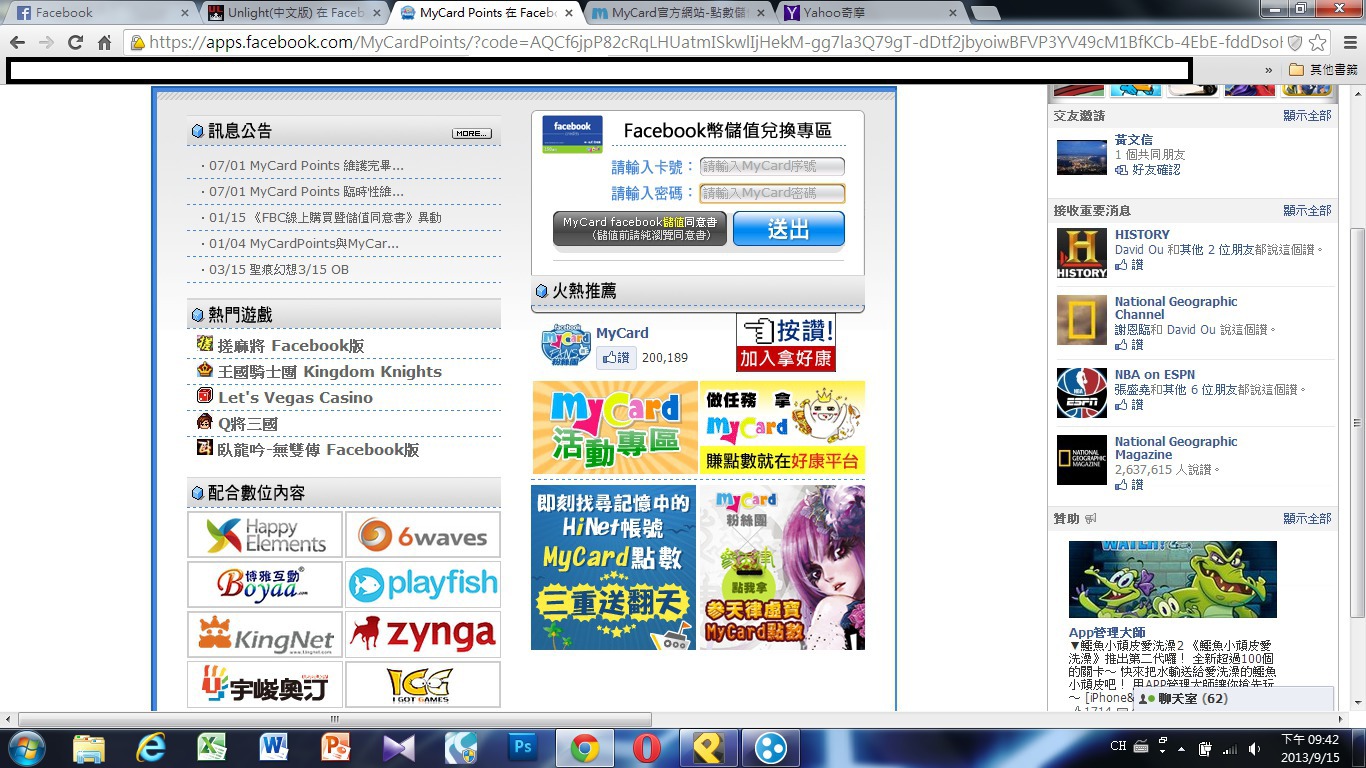1366x768 pixels.
Task: Open the KingNet partner logo
Action: [x=265, y=635]
